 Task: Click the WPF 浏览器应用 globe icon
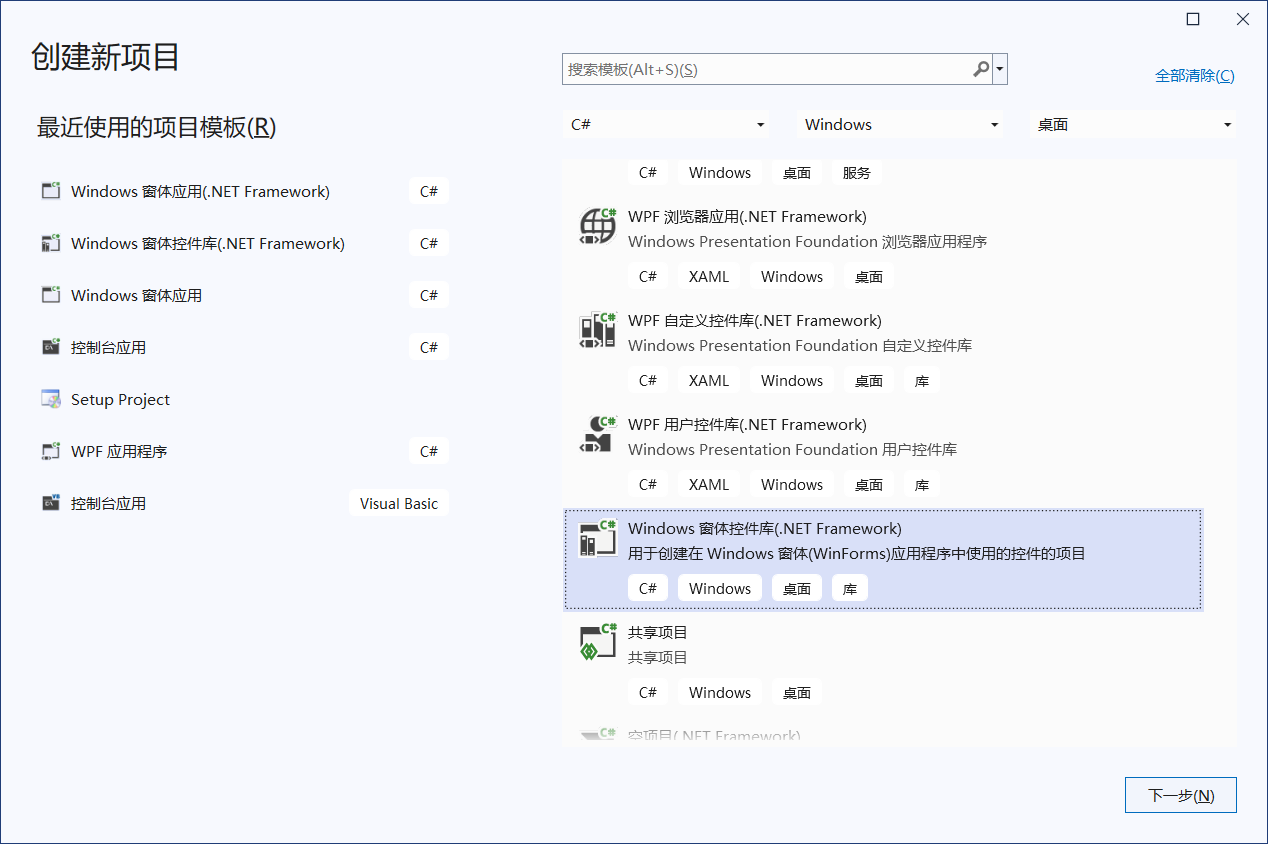click(598, 226)
